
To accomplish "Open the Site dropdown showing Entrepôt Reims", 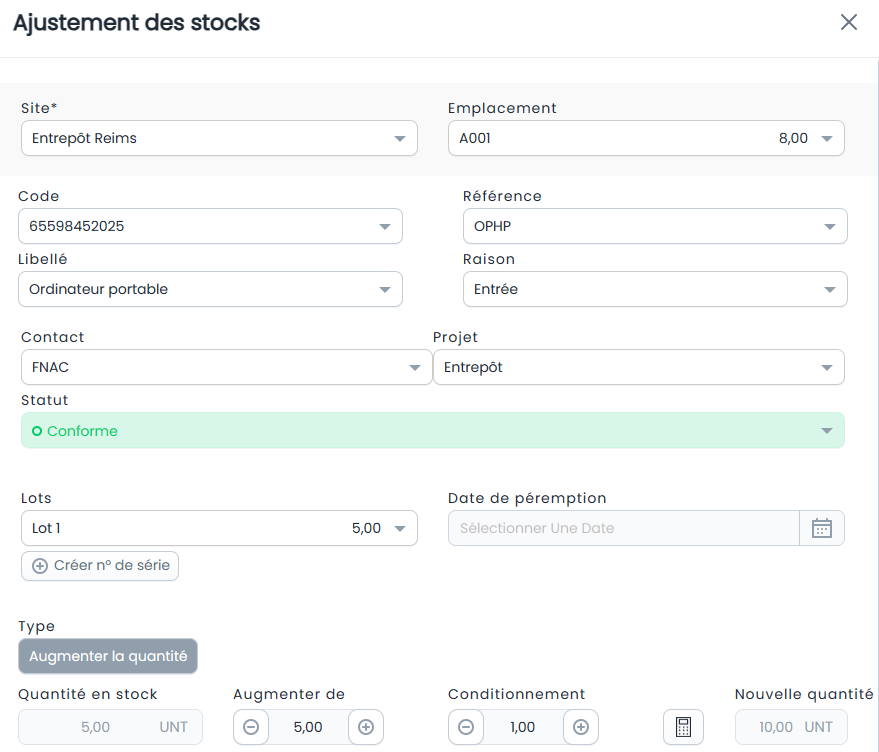I will coord(219,138).
